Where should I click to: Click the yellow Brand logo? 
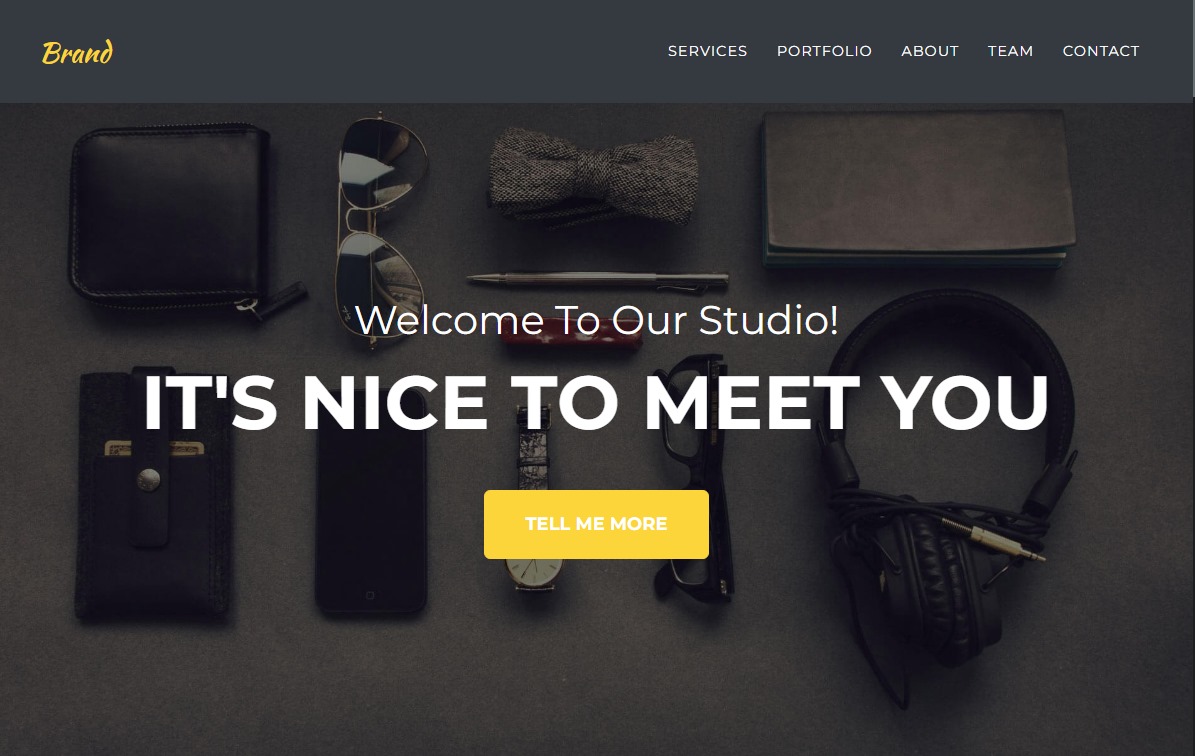tap(77, 52)
